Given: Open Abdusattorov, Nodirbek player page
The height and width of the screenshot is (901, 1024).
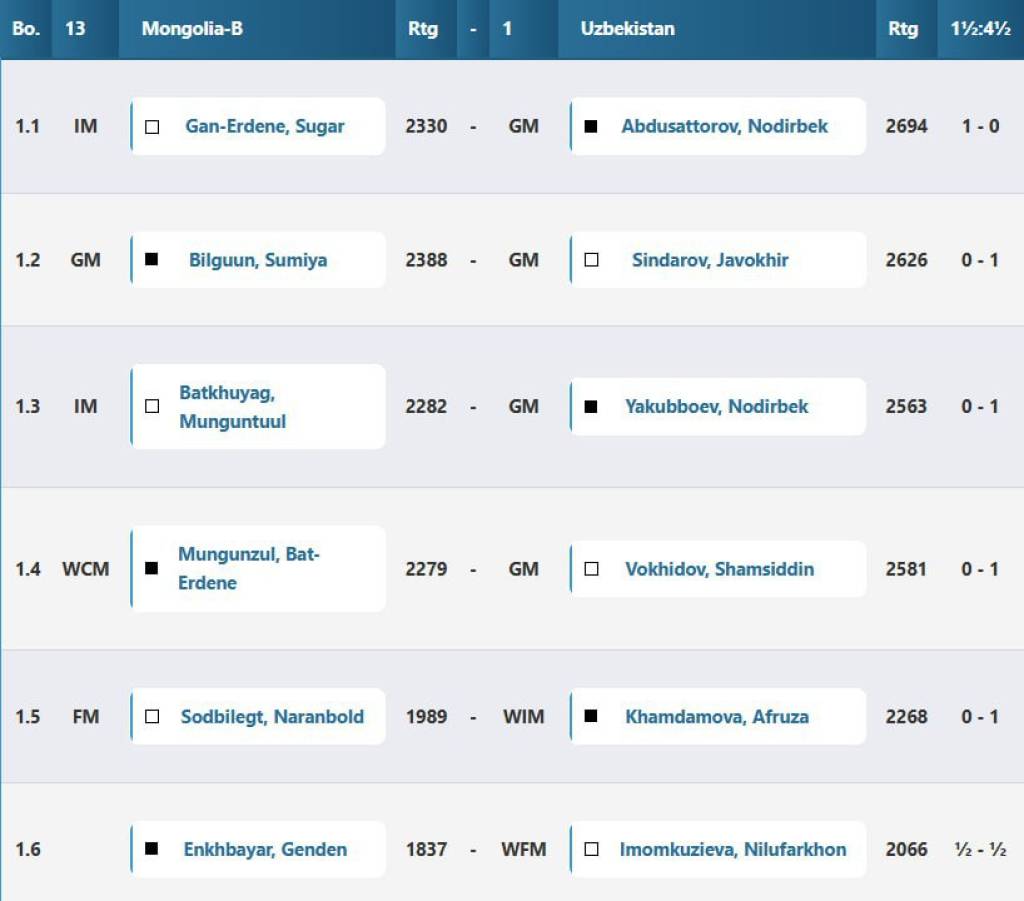Looking at the screenshot, I should [725, 127].
